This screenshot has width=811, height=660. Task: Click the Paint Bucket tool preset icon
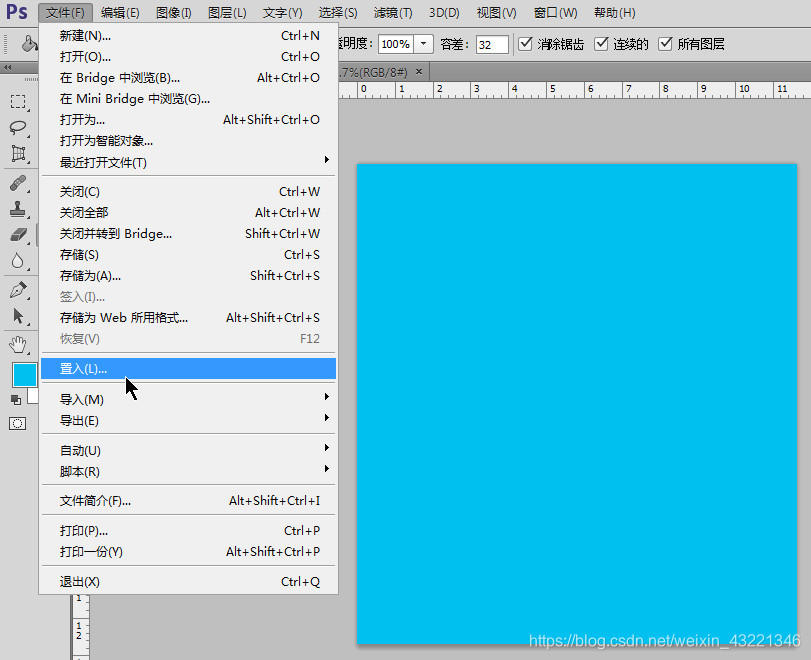[x=29, y=44]
